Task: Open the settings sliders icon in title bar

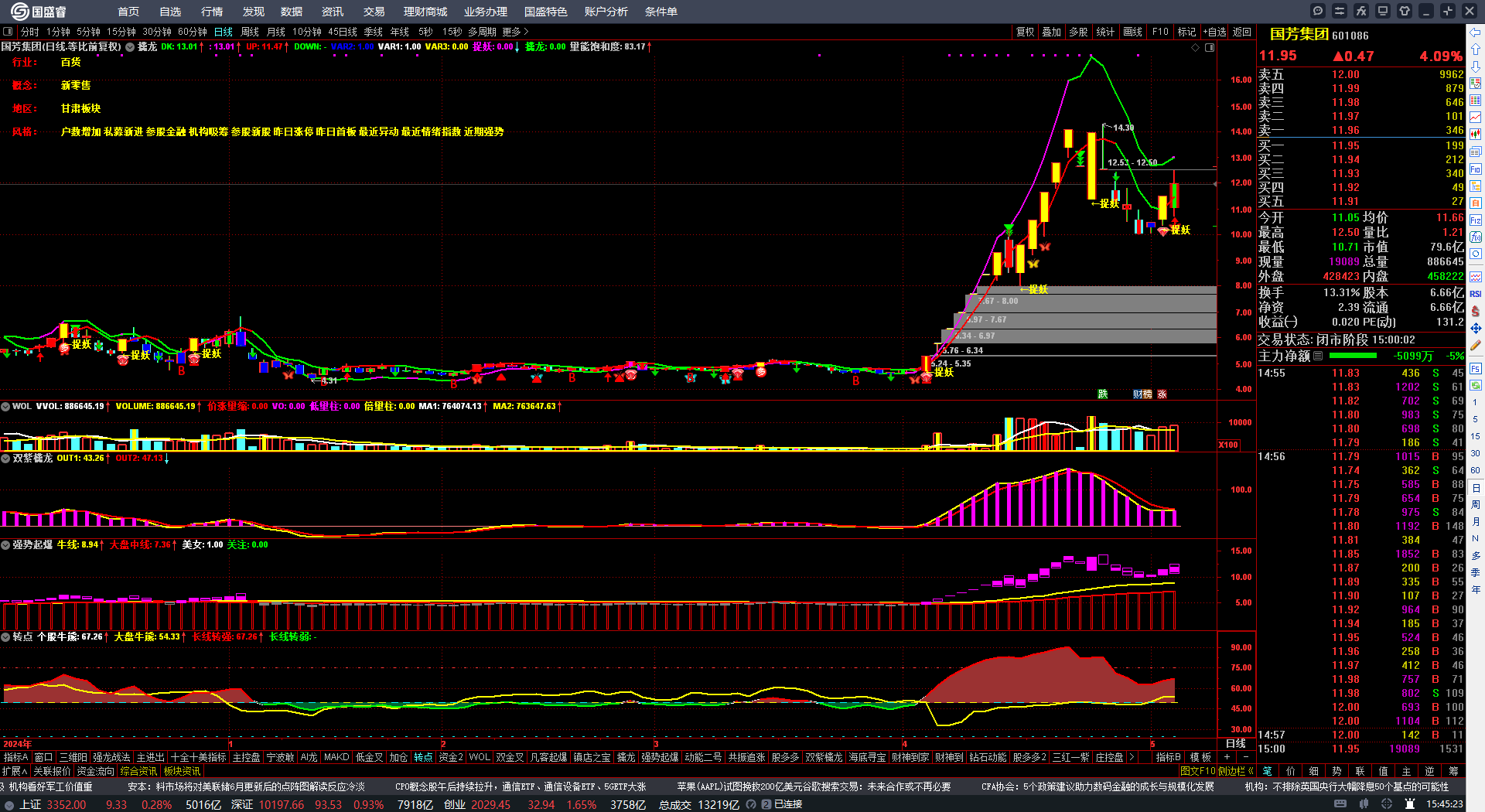Action: point(1340,11)
